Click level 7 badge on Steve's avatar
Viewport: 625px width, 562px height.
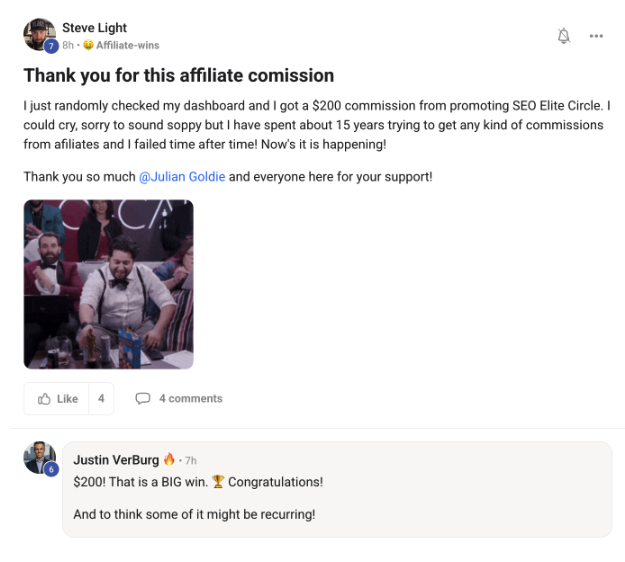[x=51, y=46]
